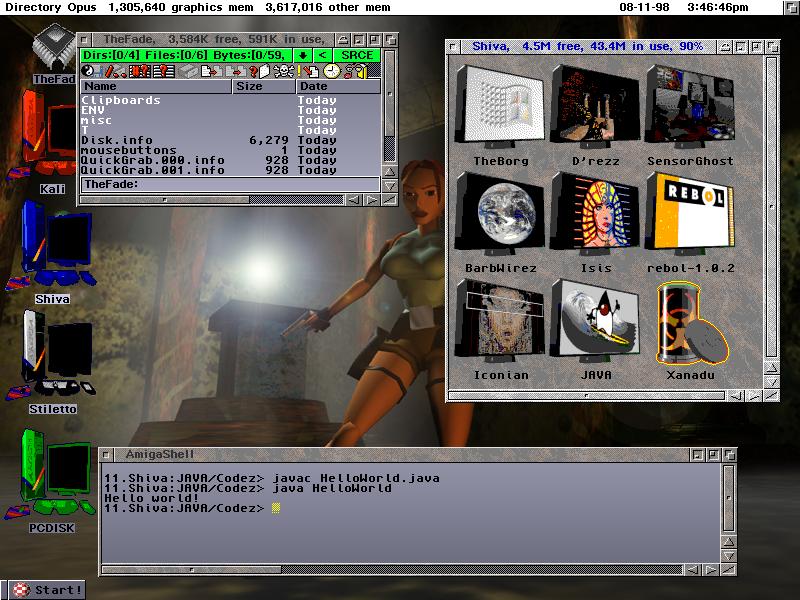Open the down-arrow drawer list in TheFade lister
800x600 pixels.
coord(303,55)
